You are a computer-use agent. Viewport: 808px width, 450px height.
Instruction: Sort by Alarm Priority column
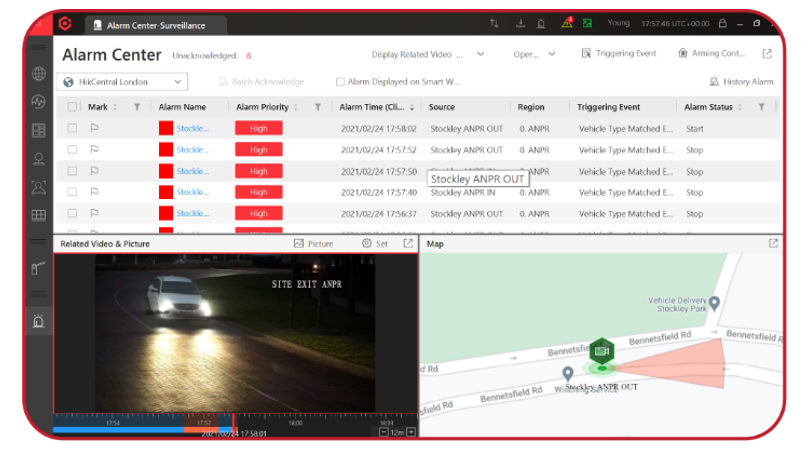point(296,107)
